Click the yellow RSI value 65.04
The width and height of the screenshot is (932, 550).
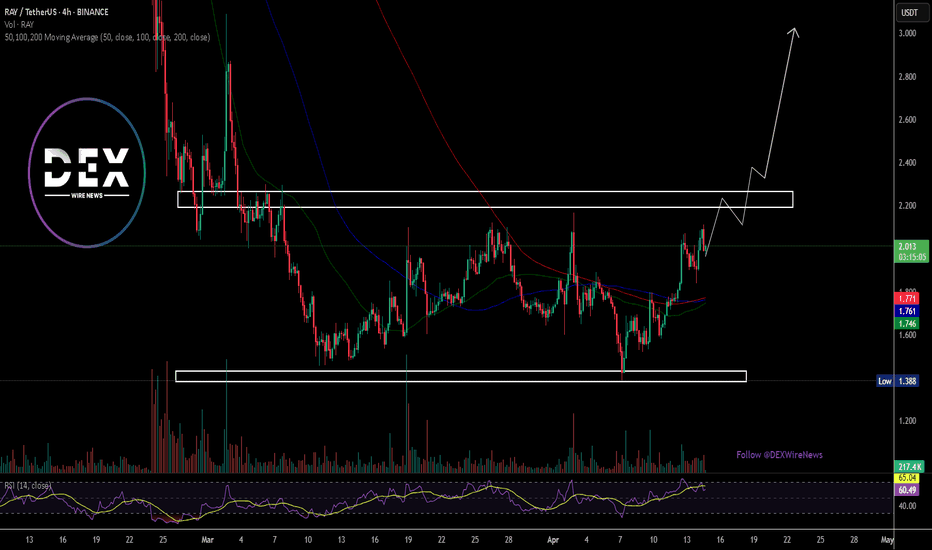(907, 477)
